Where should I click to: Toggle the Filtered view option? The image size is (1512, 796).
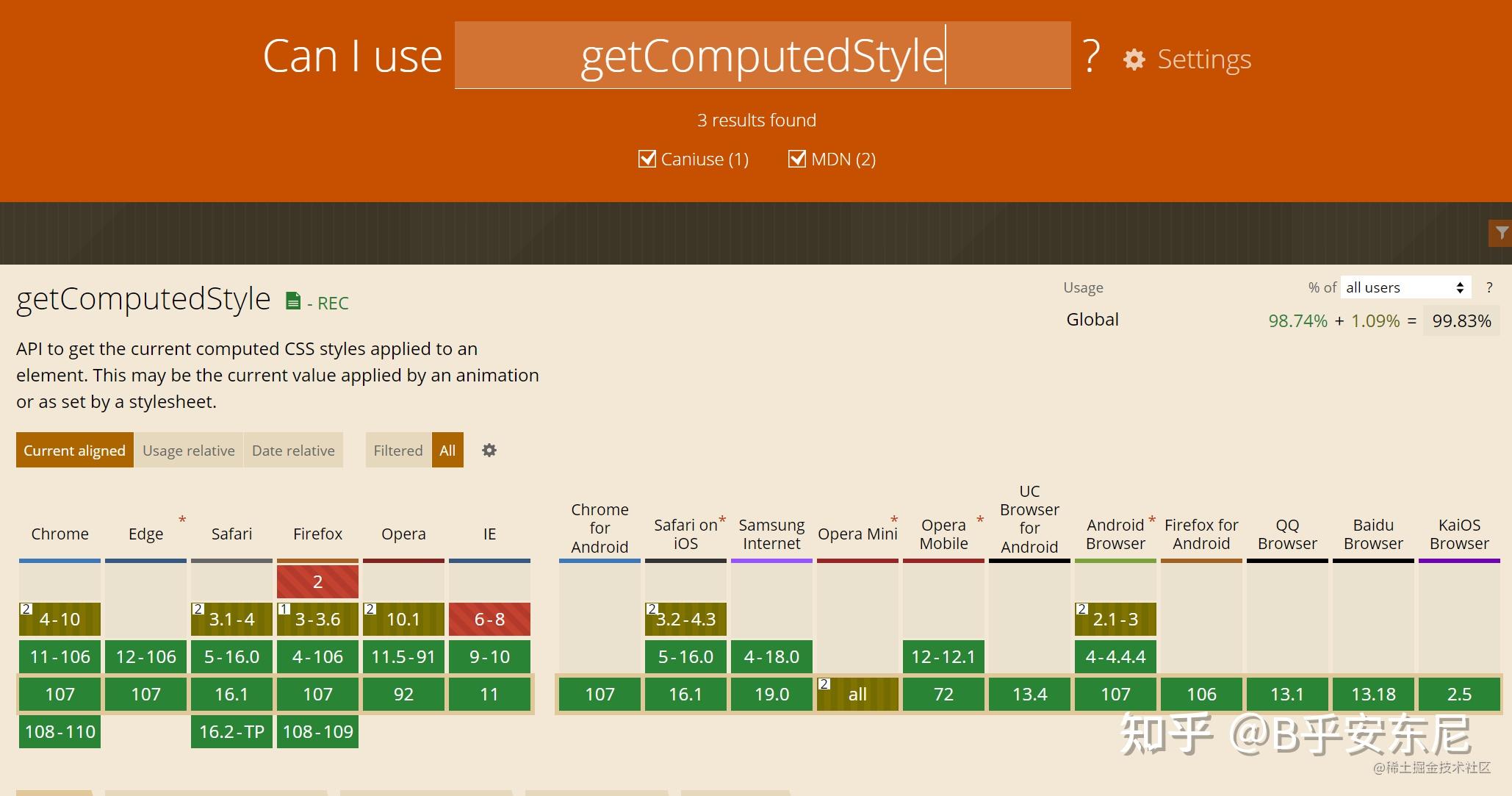click(x=397, y=450)
